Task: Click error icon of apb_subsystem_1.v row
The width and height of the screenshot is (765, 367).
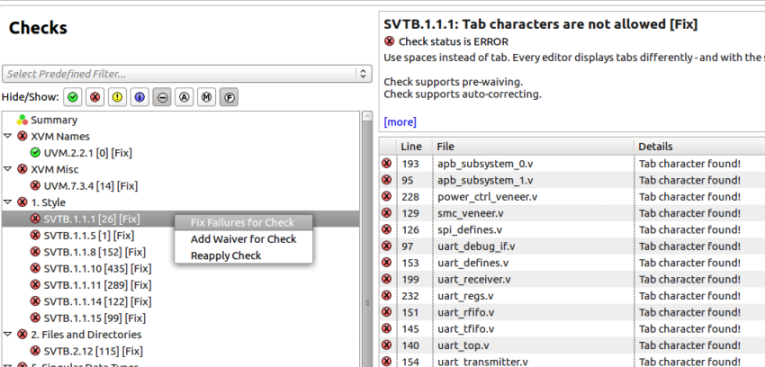Action: (386, 180)
